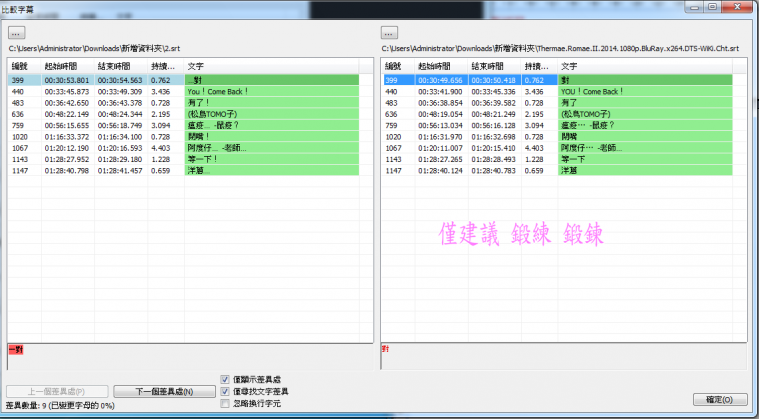The width and height of the screenshot is (759, 419).
Task: Select left row 1067 starting 01:20:12.190
Action: click(x=183, y=148)
